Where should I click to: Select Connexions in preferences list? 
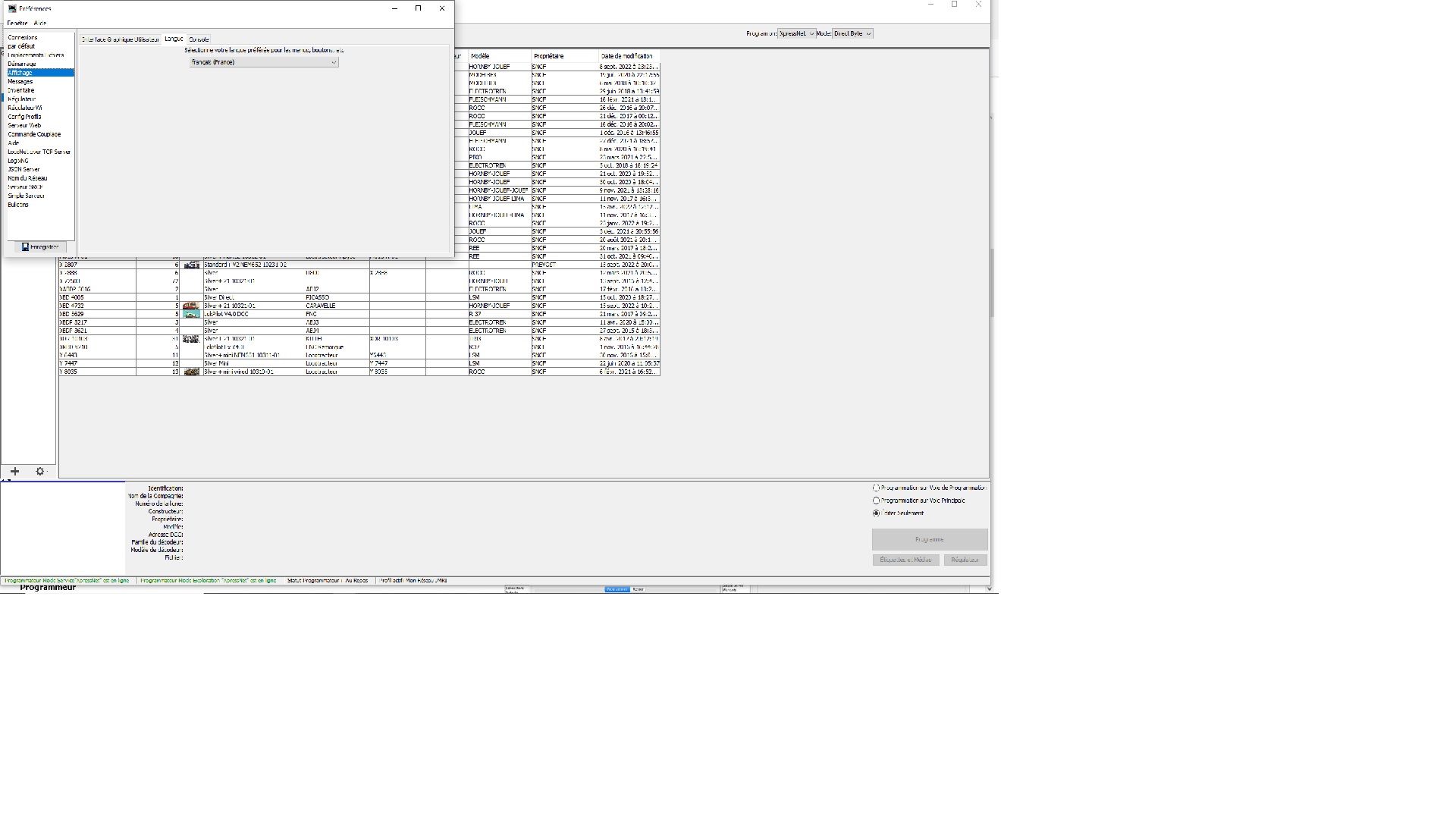(40, 37)
